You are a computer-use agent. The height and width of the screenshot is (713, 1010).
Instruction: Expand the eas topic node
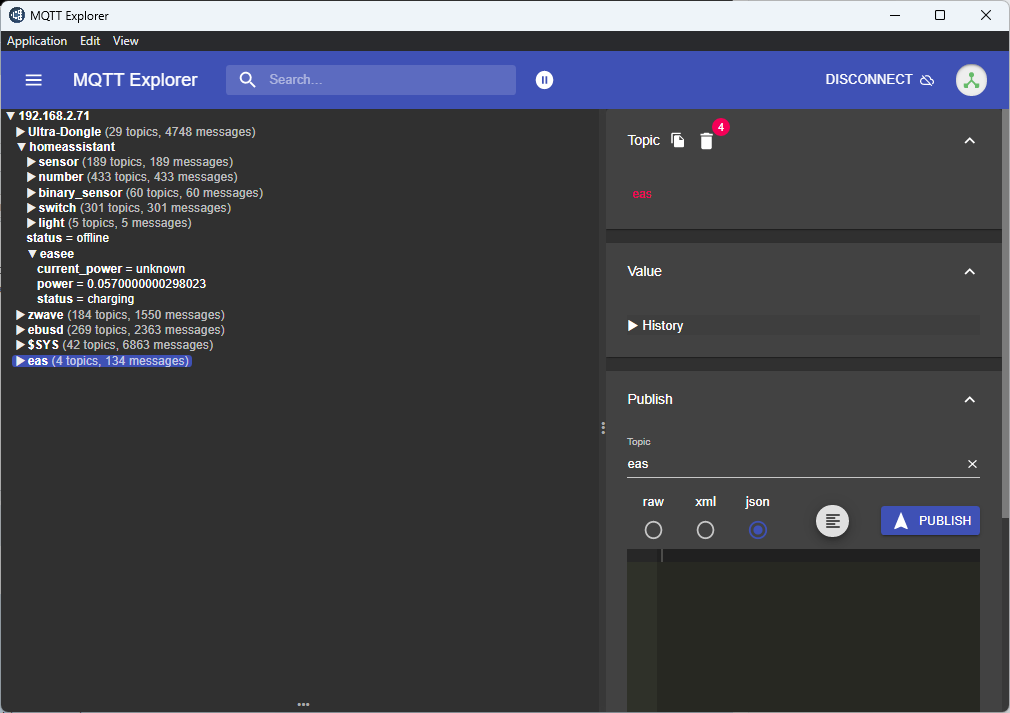pos(21,361)
